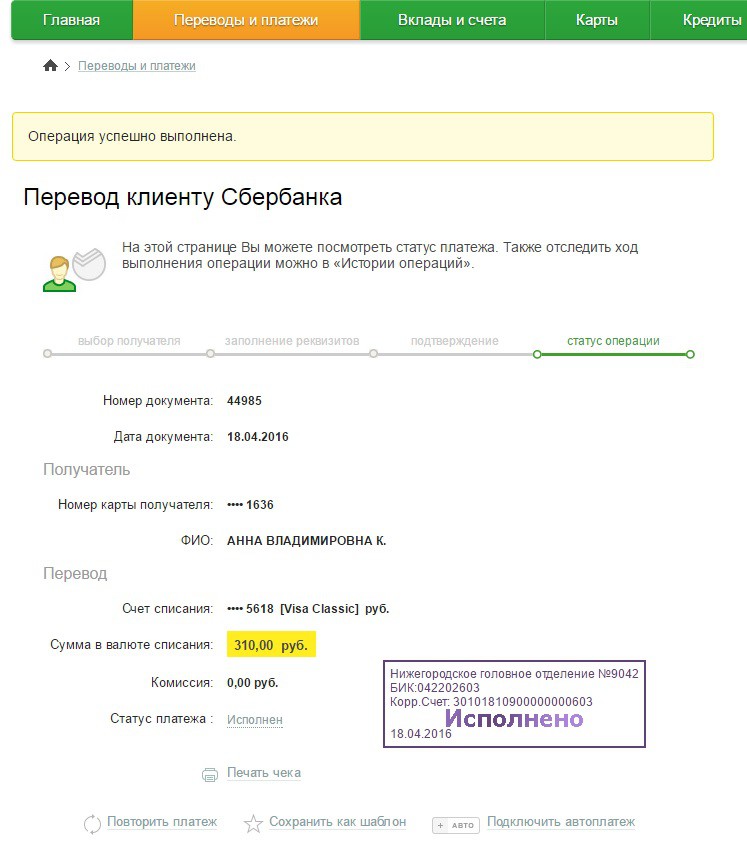Viewport: 747px width, 863px height.
Task: Click the breadcrumb chevron arrow separator
Action: tap(67, 66)
